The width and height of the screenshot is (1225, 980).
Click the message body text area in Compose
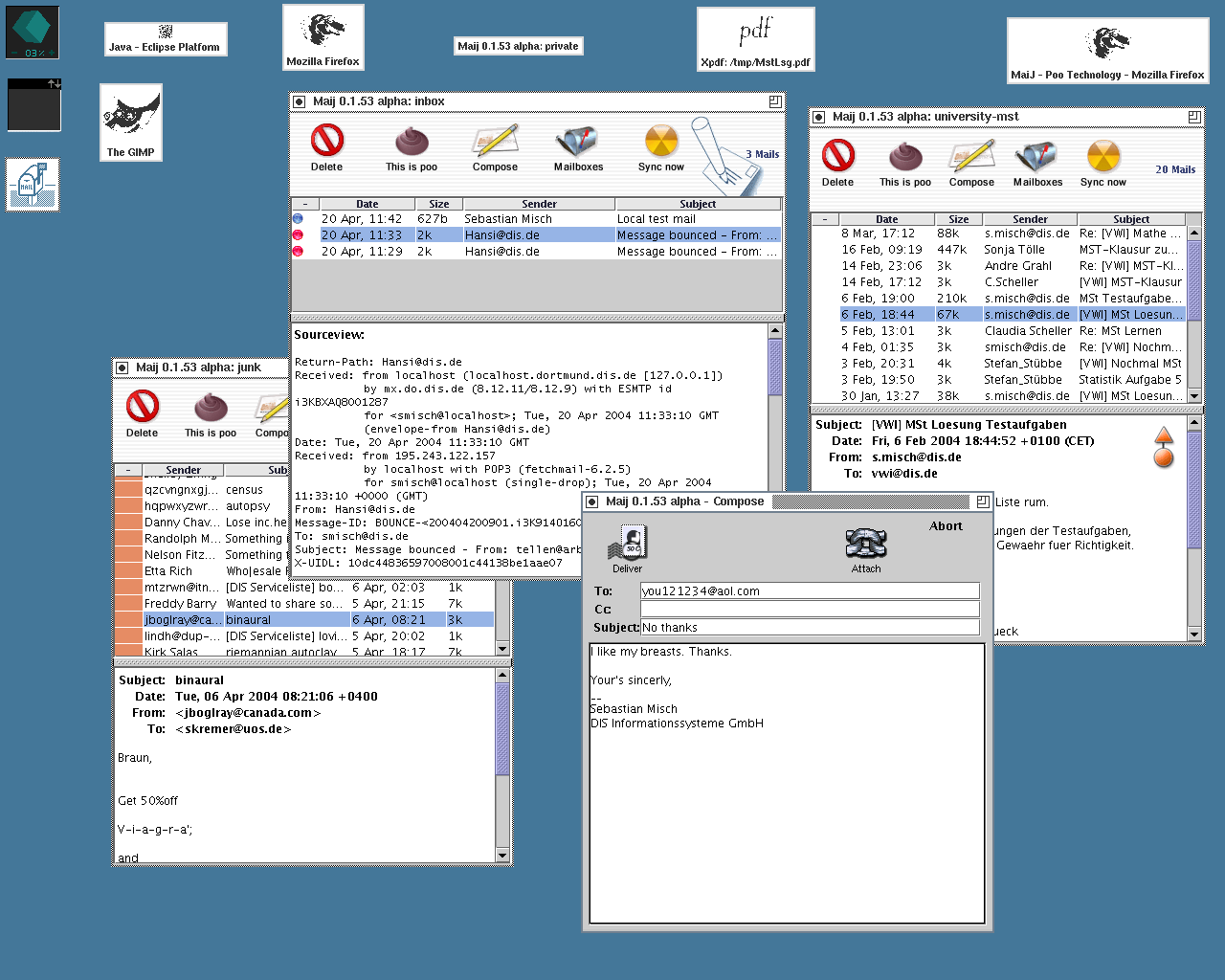point(787,784)
